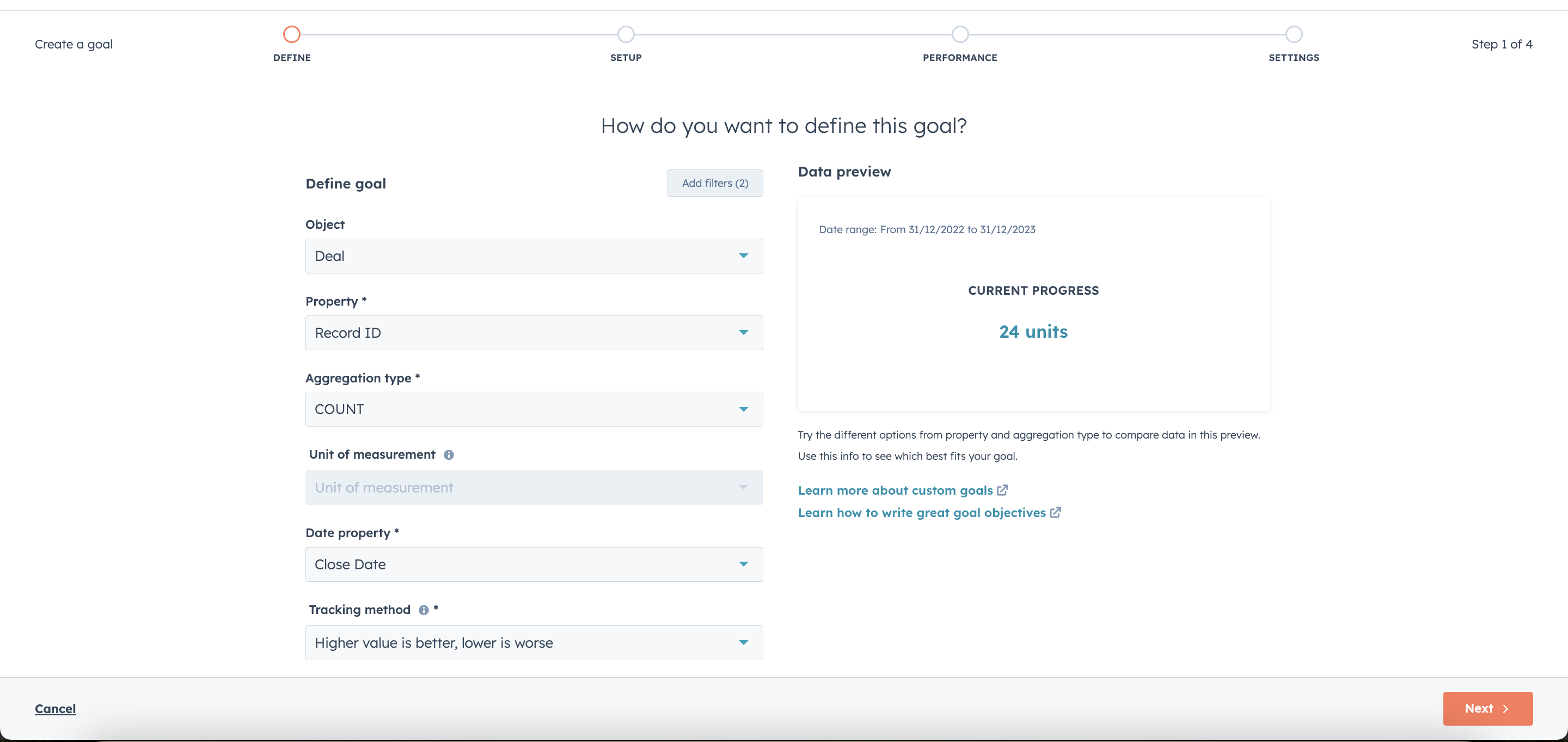
Task: Open the Date property dropdown showing Close Date
Action: [x=534, y=564]
